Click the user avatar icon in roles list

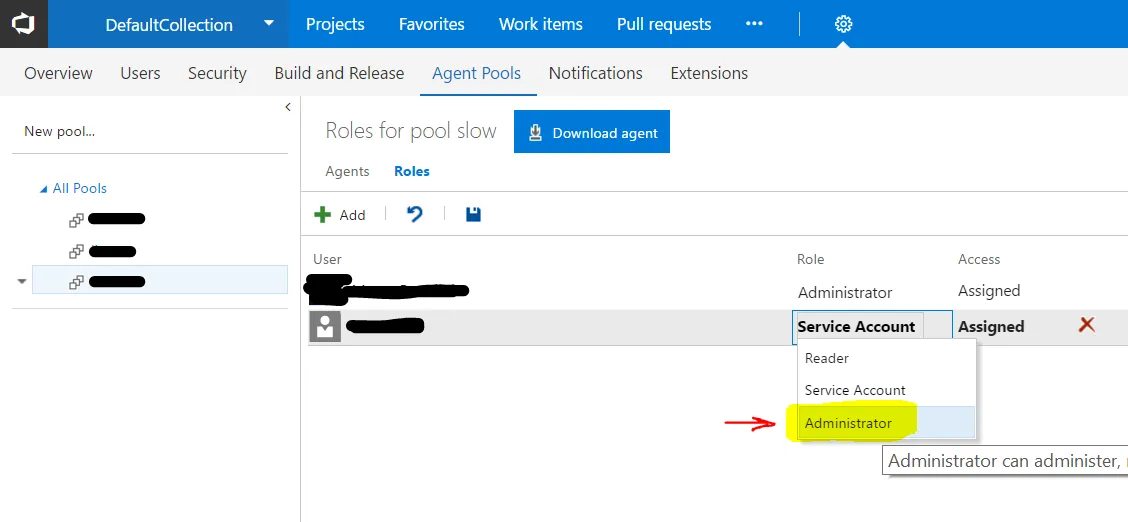(325, 326)
